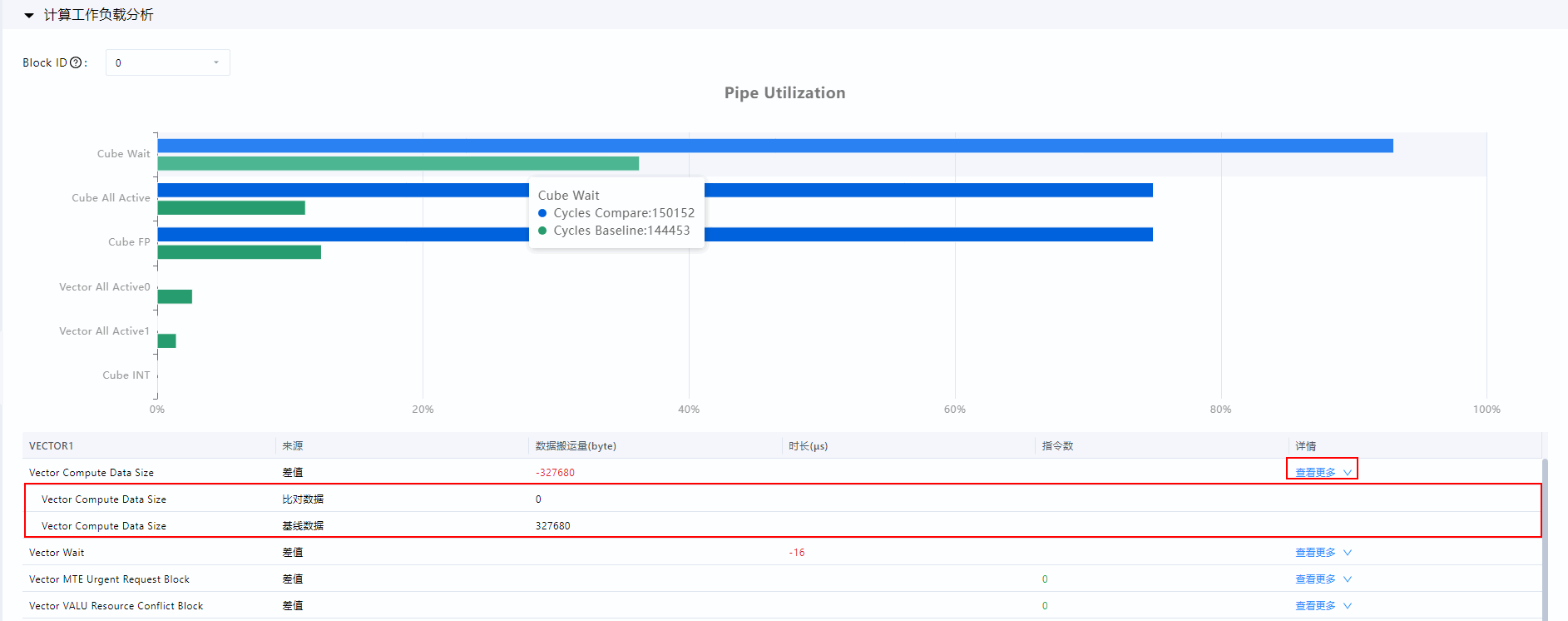This screenshot has width=1568, height=621.
Task: Click the blue Cube Wait compare bar
Action: pyautogui.click(x=775, y=146)
